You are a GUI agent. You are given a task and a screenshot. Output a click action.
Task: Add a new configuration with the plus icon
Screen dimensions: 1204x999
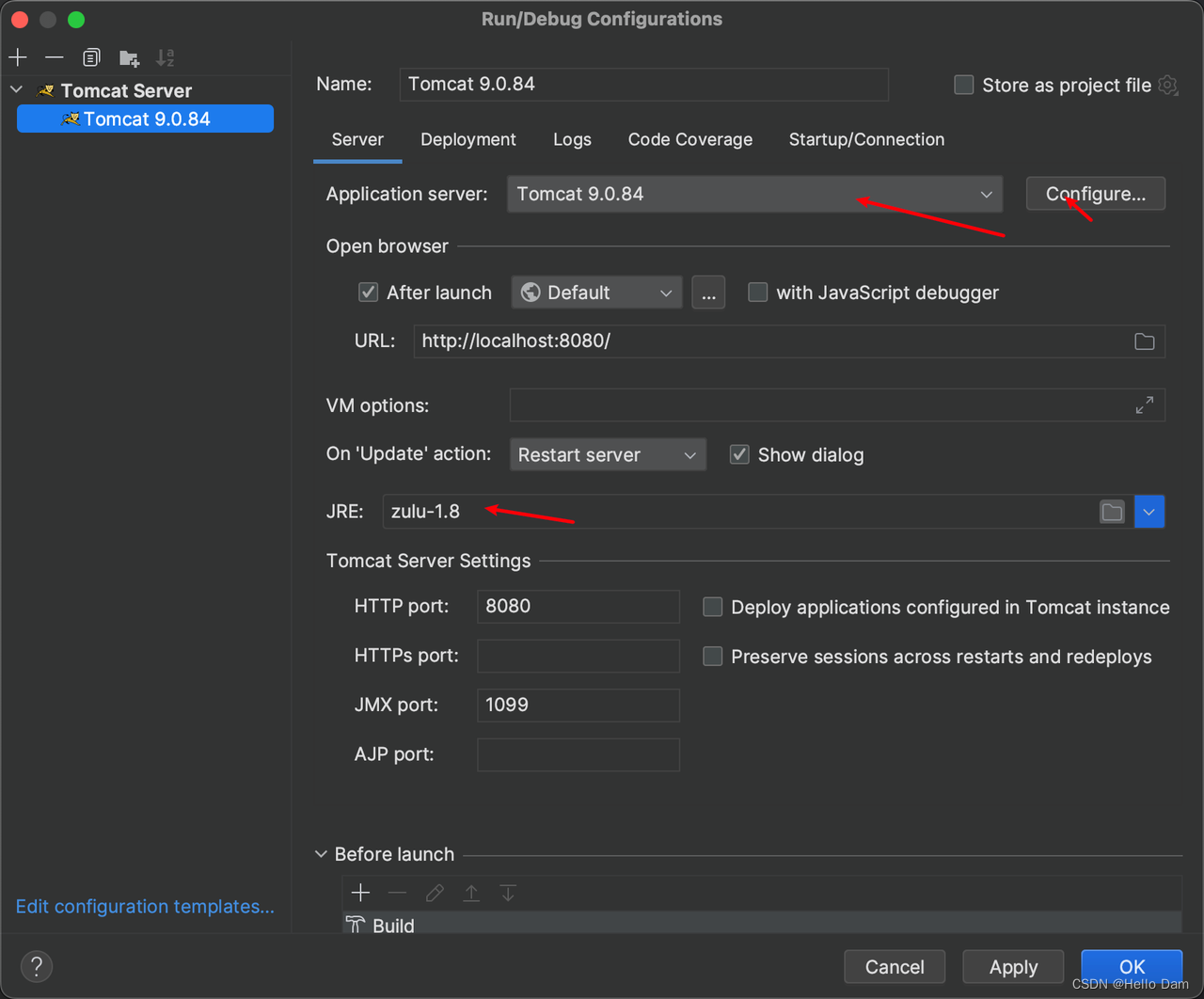point(18,57)
